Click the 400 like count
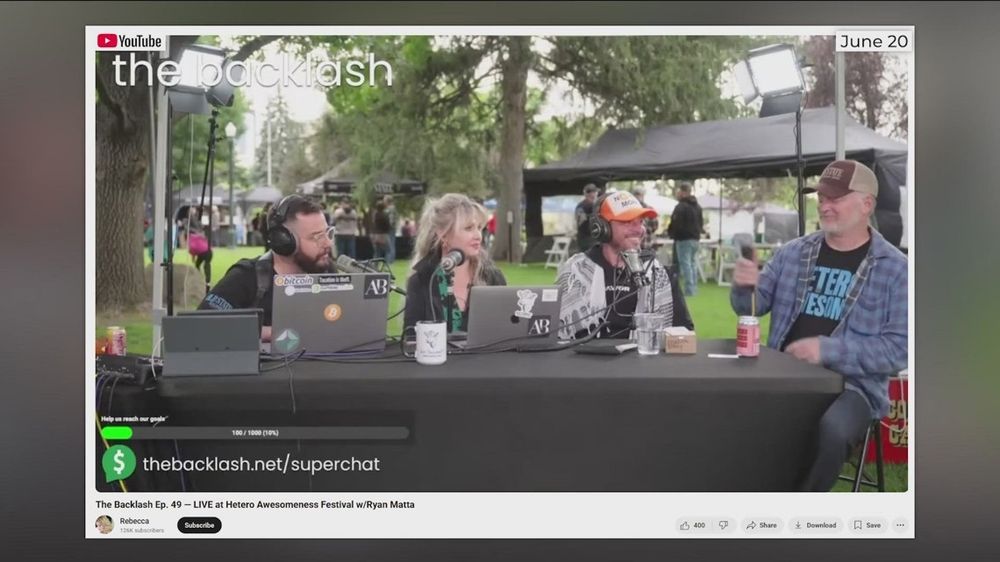Image resolution: width=1000 pixels, height=562 pixels. point(699,525)
